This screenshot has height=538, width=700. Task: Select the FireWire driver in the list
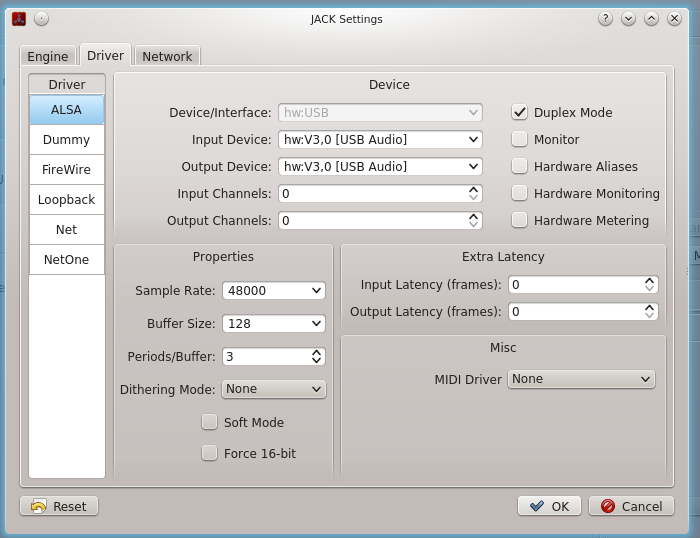click(66, 170)
